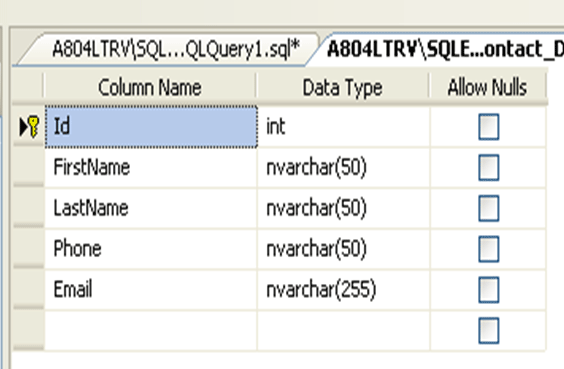
Task: Click the Column Name header
Action: point(150,87)
